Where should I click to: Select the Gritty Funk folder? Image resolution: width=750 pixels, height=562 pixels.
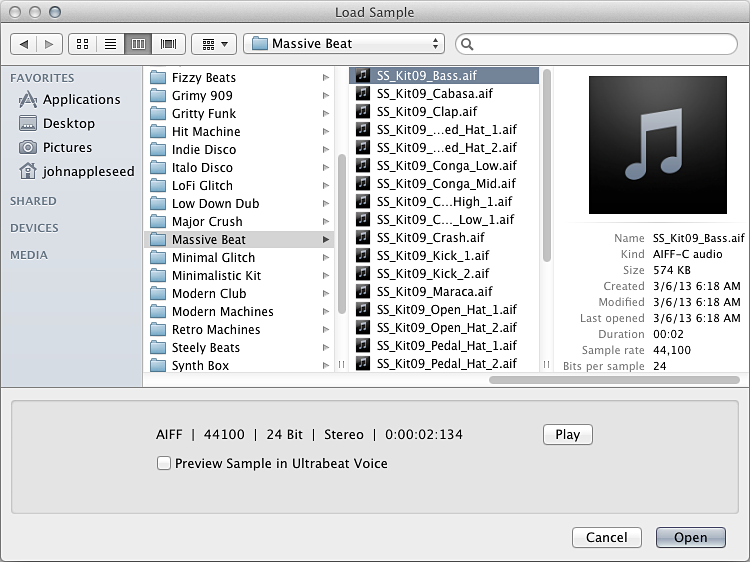coord(239,113)
